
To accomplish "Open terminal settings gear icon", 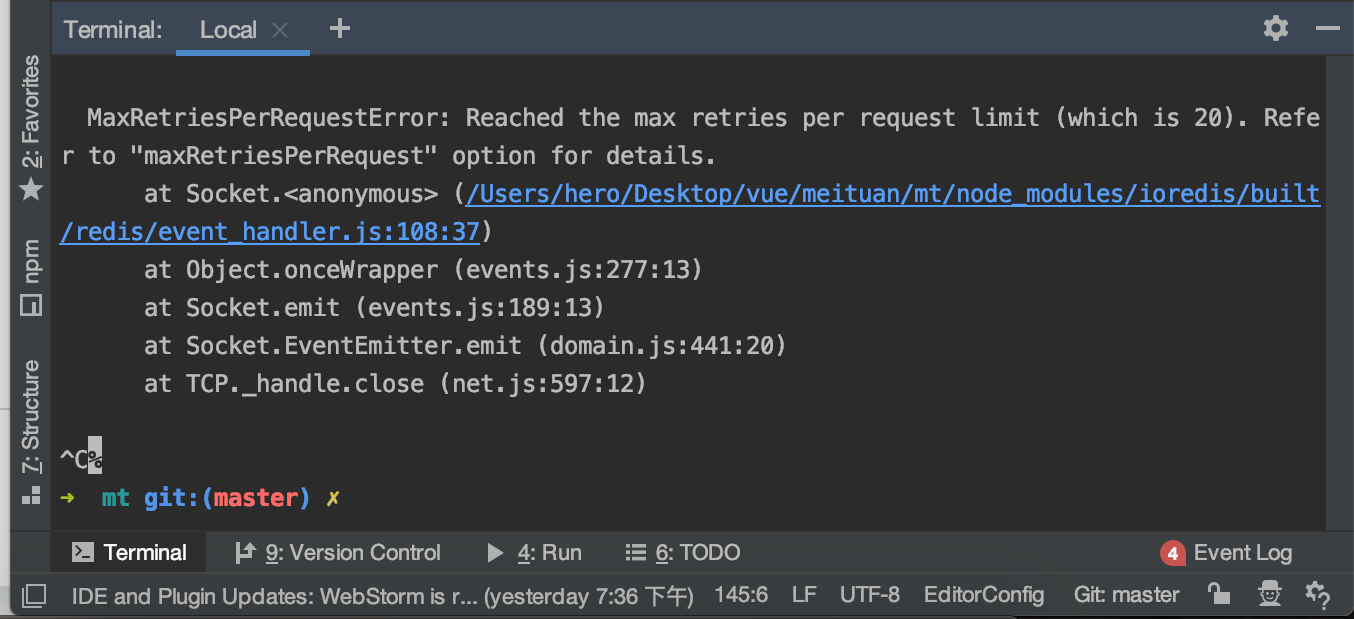I will (x=1276, y=28).
